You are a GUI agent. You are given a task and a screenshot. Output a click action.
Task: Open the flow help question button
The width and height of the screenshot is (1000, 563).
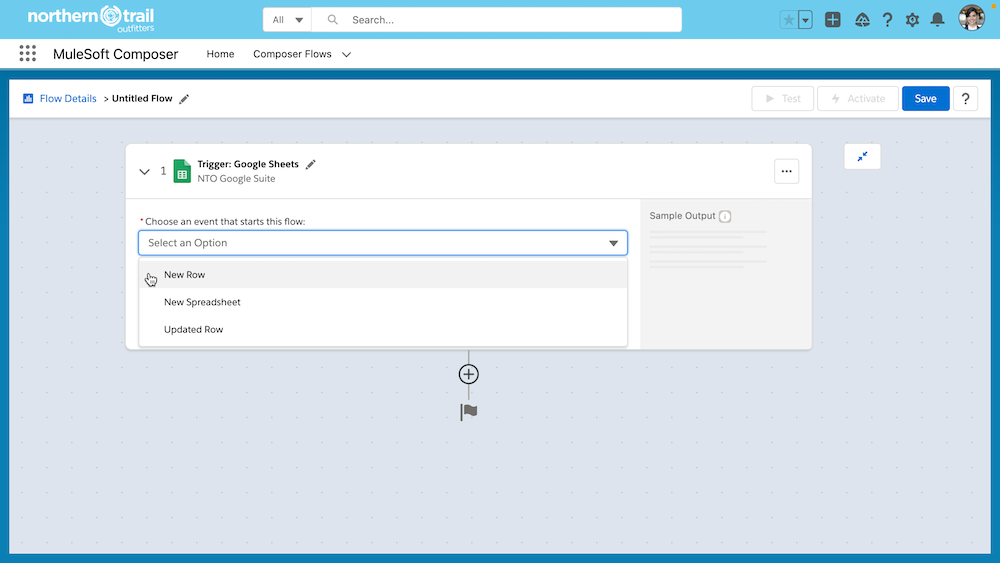tap(965, 98)
